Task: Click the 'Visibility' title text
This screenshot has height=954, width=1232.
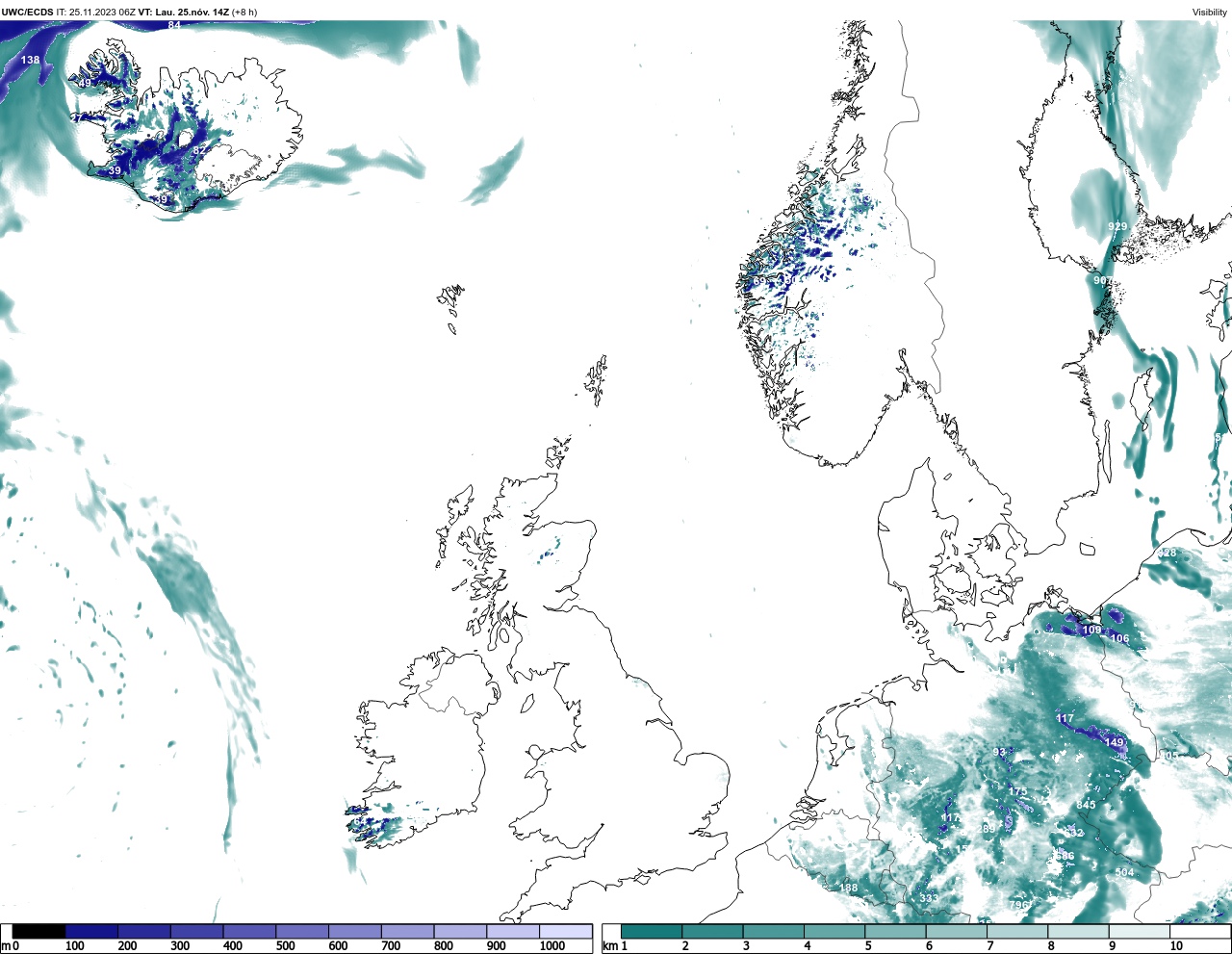Action: click(x=1209, y=13)
